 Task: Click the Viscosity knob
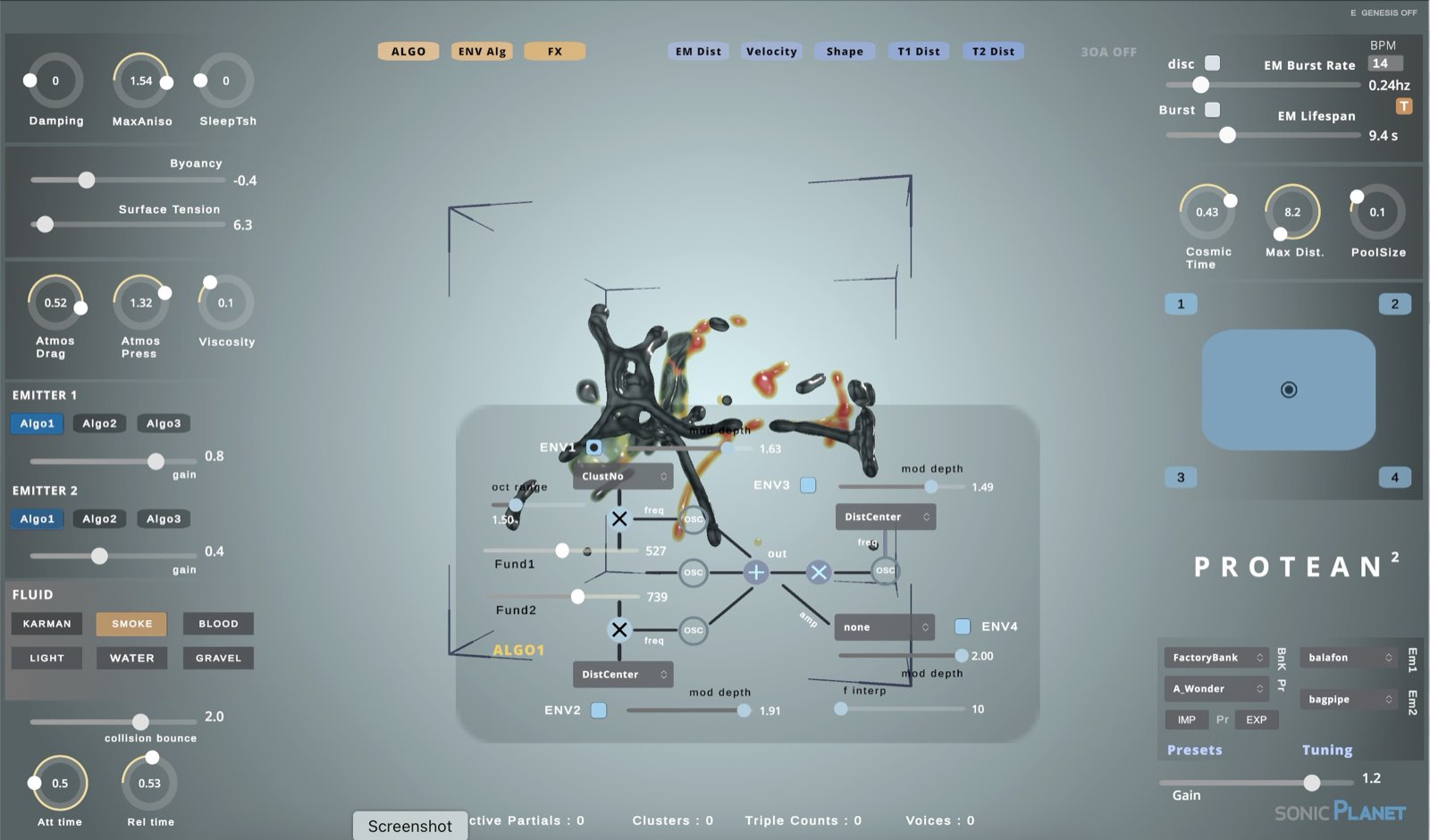226,303
